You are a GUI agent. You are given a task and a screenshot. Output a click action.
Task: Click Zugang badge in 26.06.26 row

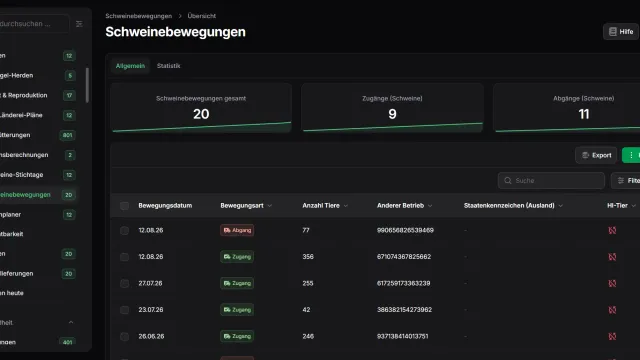(237, 336)
